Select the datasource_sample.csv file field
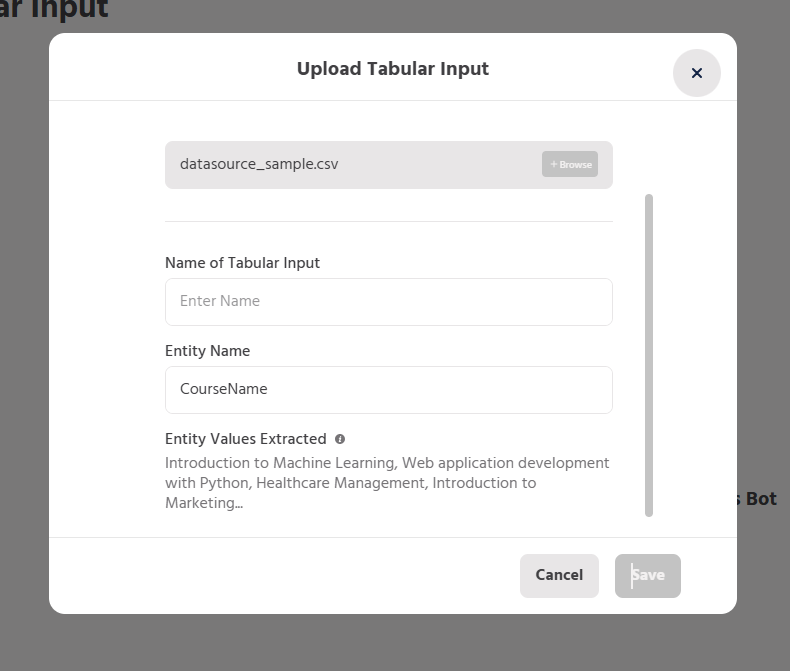Image resolution: width=790 pixels, height=671 pixels. pos(350,164)
